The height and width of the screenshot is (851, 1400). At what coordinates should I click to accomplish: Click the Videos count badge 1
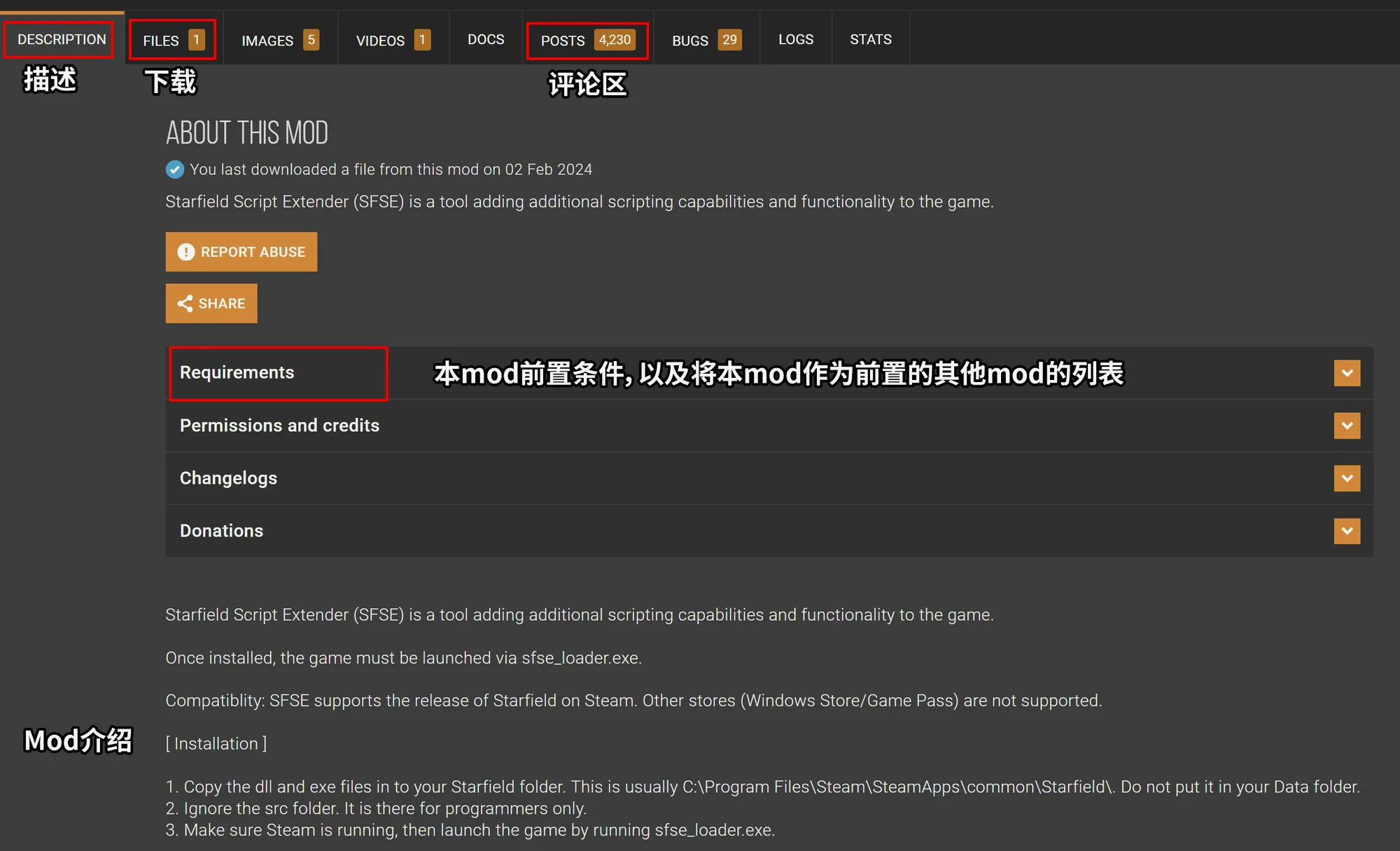422,40
